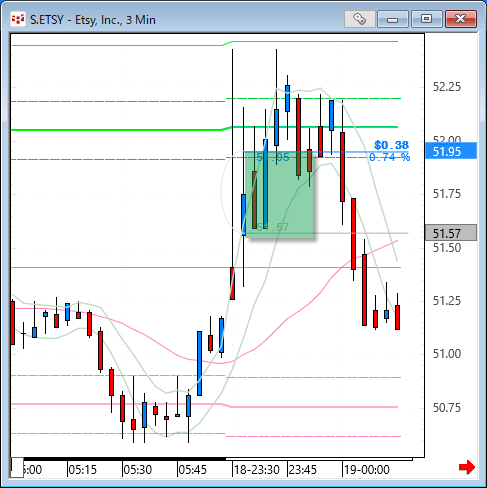Click the 19-00:00 time axis label
The width and height of the screenshot is (487, 488).
click(x=367, y=470)
